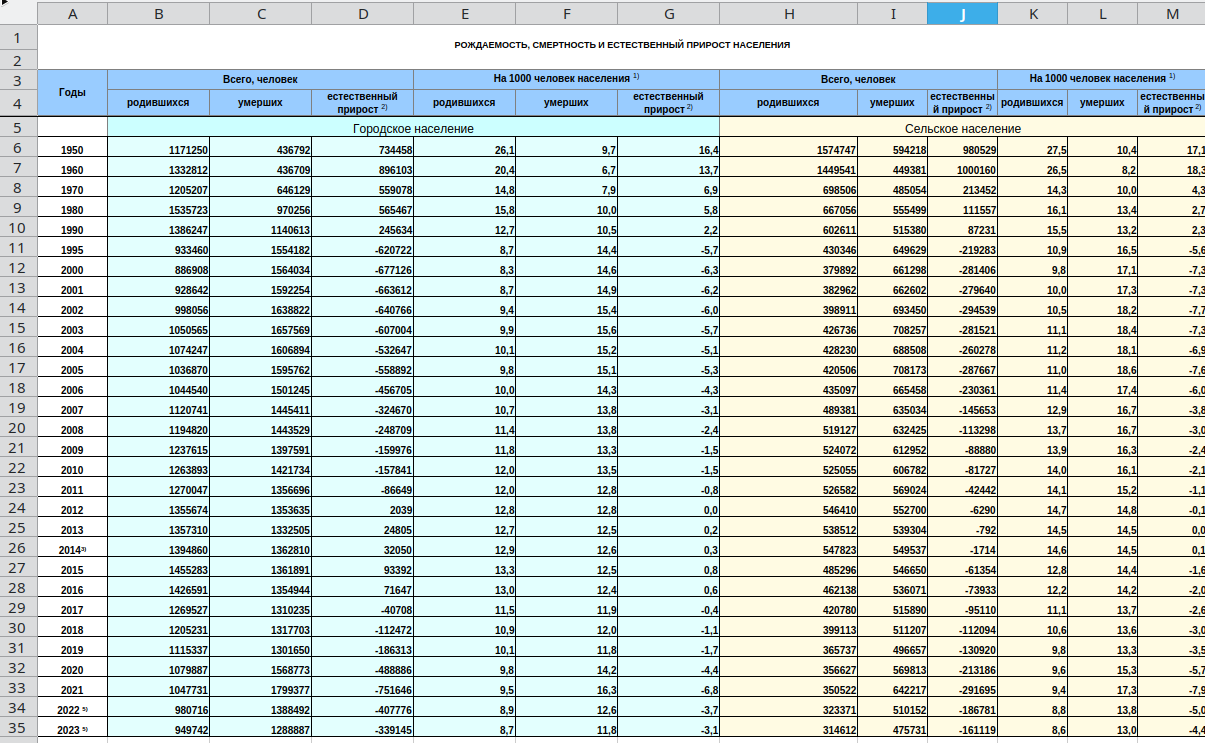The width and height of the screenshot is (1205, 743).
Task: Click 'На 1000 человек населения' header above column F
Action: pos(566,79)
